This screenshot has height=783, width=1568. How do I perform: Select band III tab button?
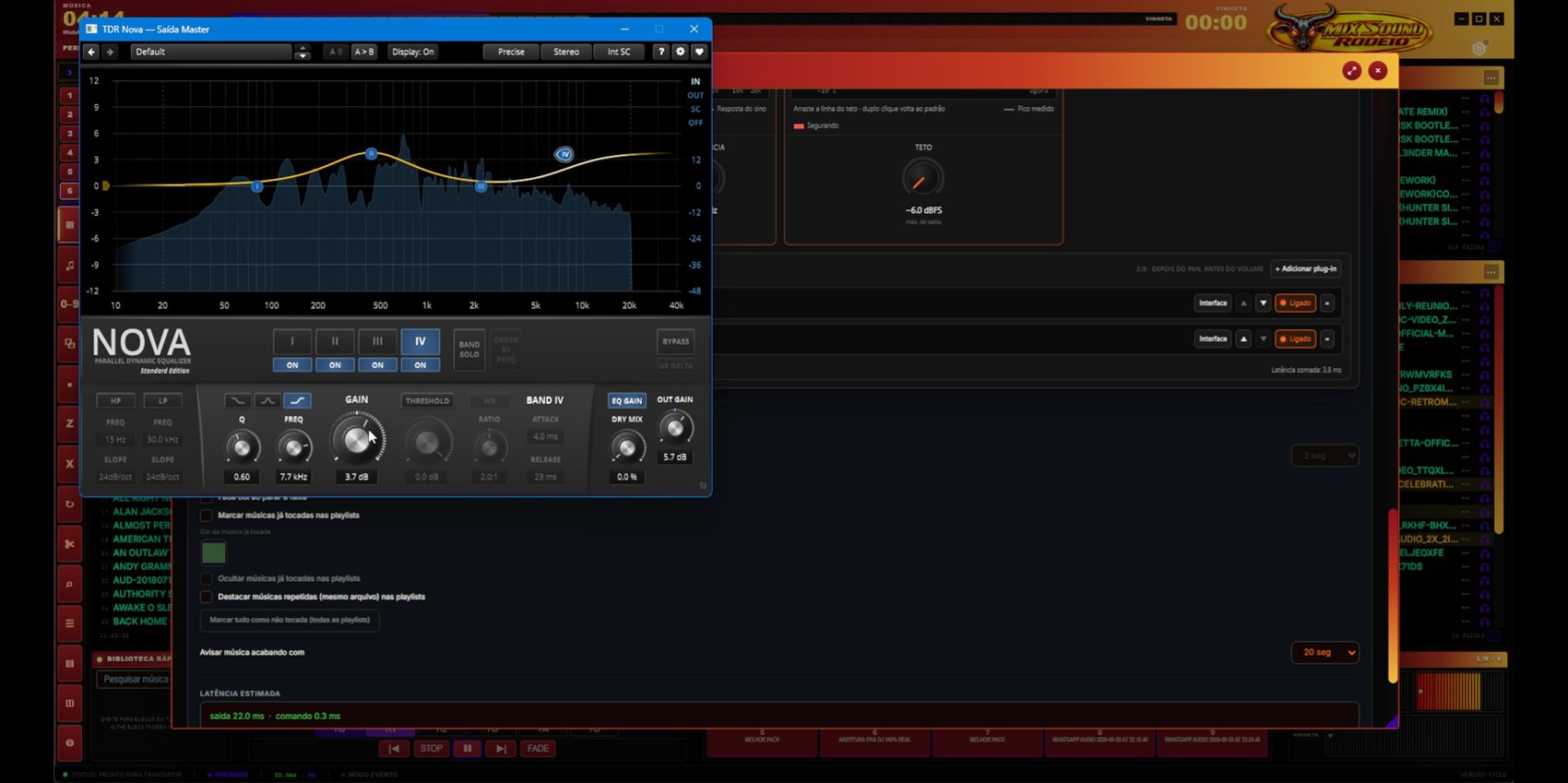pos(377,341)
